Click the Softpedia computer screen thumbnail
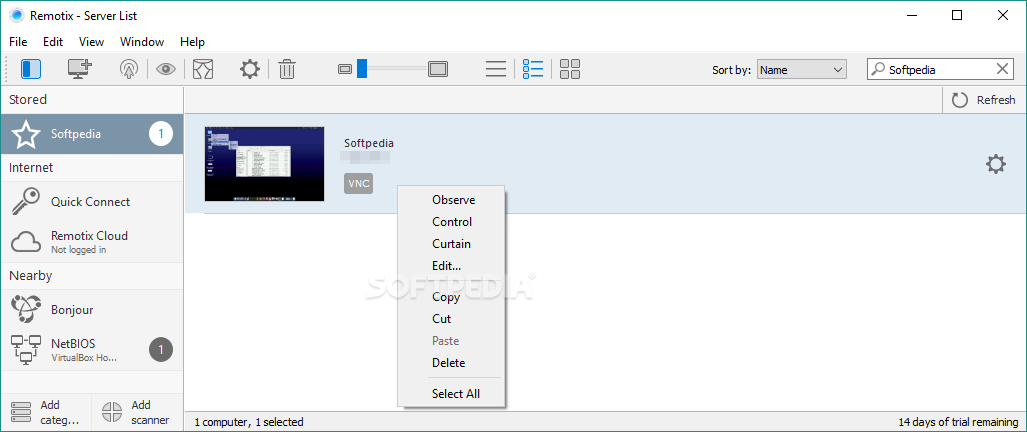This screenshot has height=432, width=1027. [265, 164]
